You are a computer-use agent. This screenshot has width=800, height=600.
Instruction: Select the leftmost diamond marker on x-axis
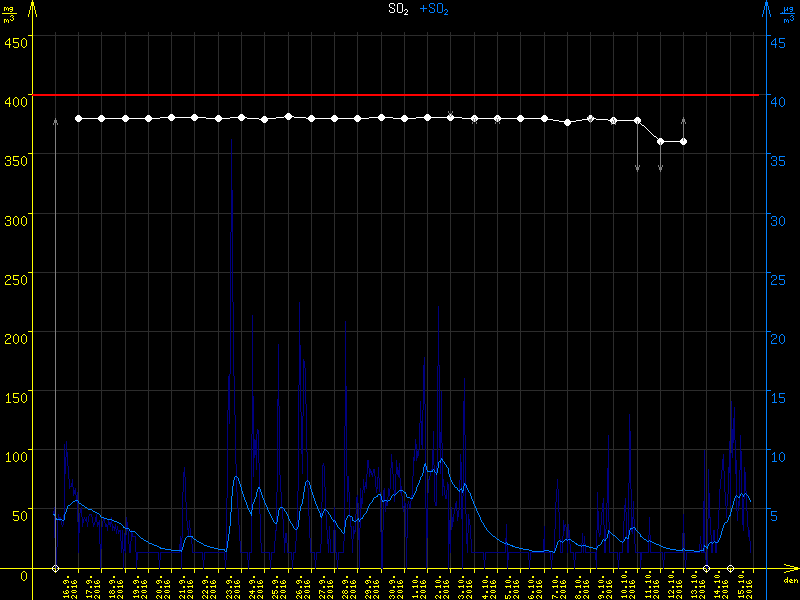[55, 568]
